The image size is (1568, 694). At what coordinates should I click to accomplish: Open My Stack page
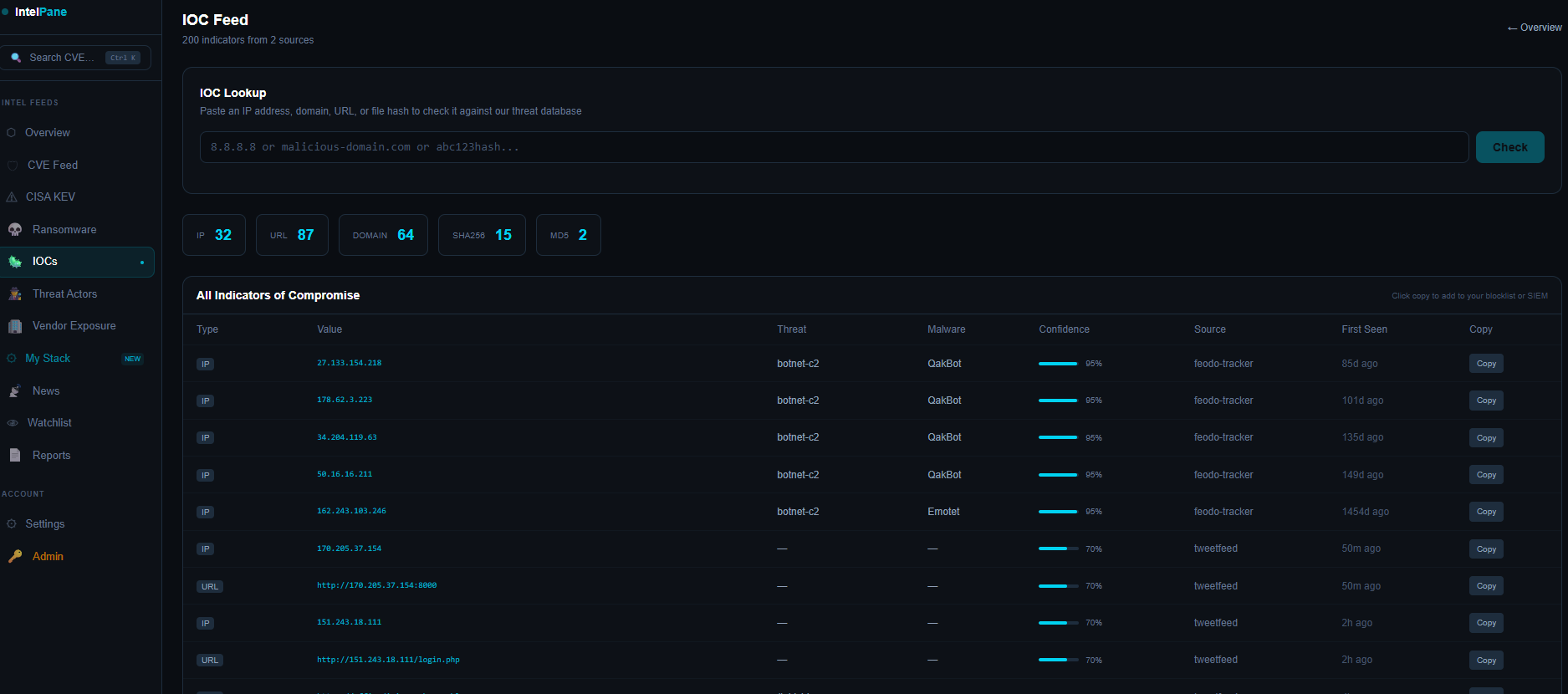pos(77,359)
